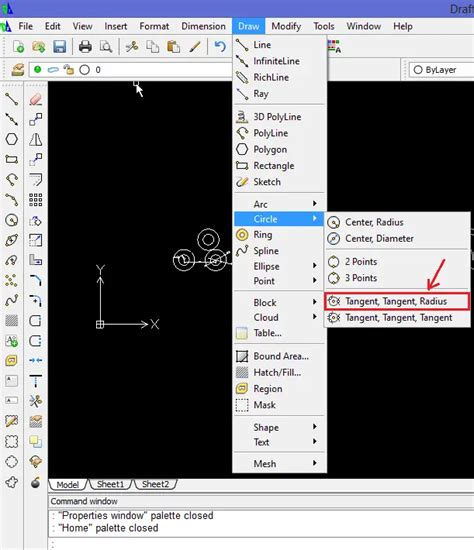Viewport: 474px width, 550px height.
Task: Open the Help menu
Action: click(402, 26)
